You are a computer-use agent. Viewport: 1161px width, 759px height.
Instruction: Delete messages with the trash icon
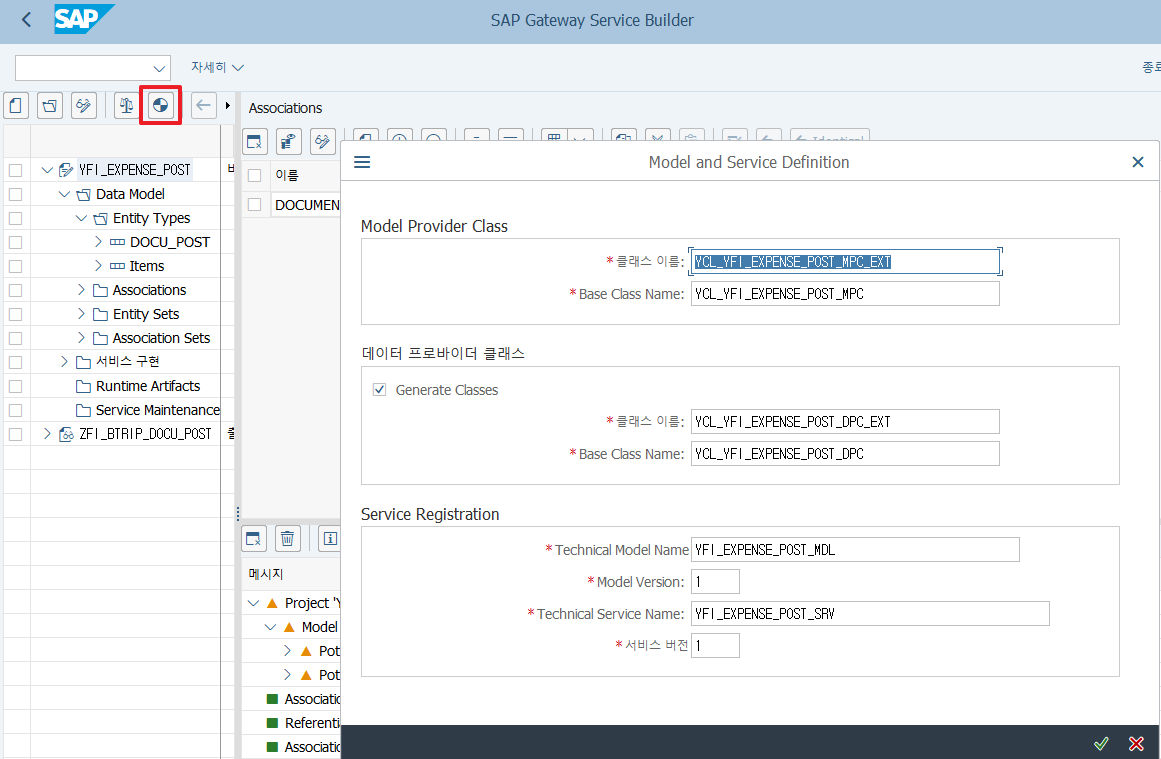287,538
